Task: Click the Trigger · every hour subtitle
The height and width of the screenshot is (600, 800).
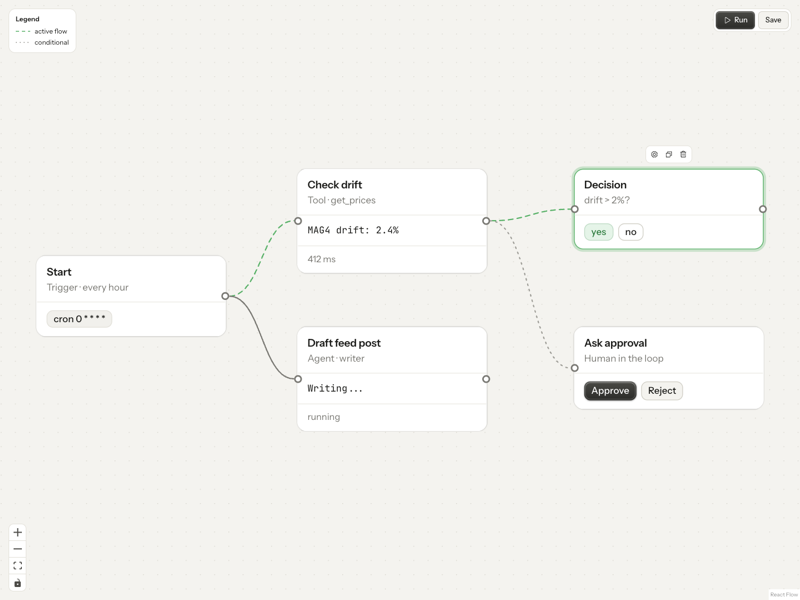Action: 87,287
